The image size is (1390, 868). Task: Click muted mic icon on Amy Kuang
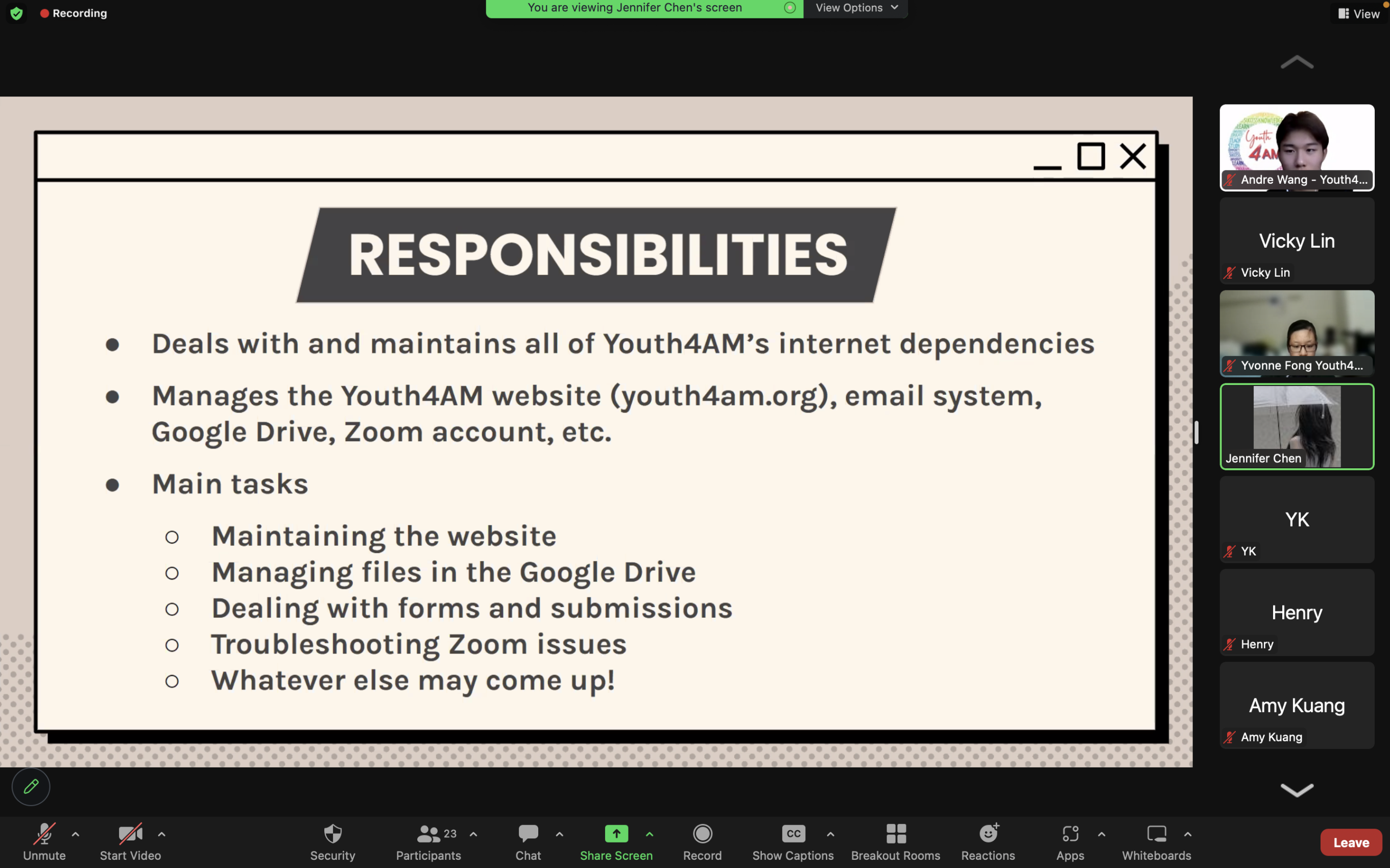coord(1230,737)
